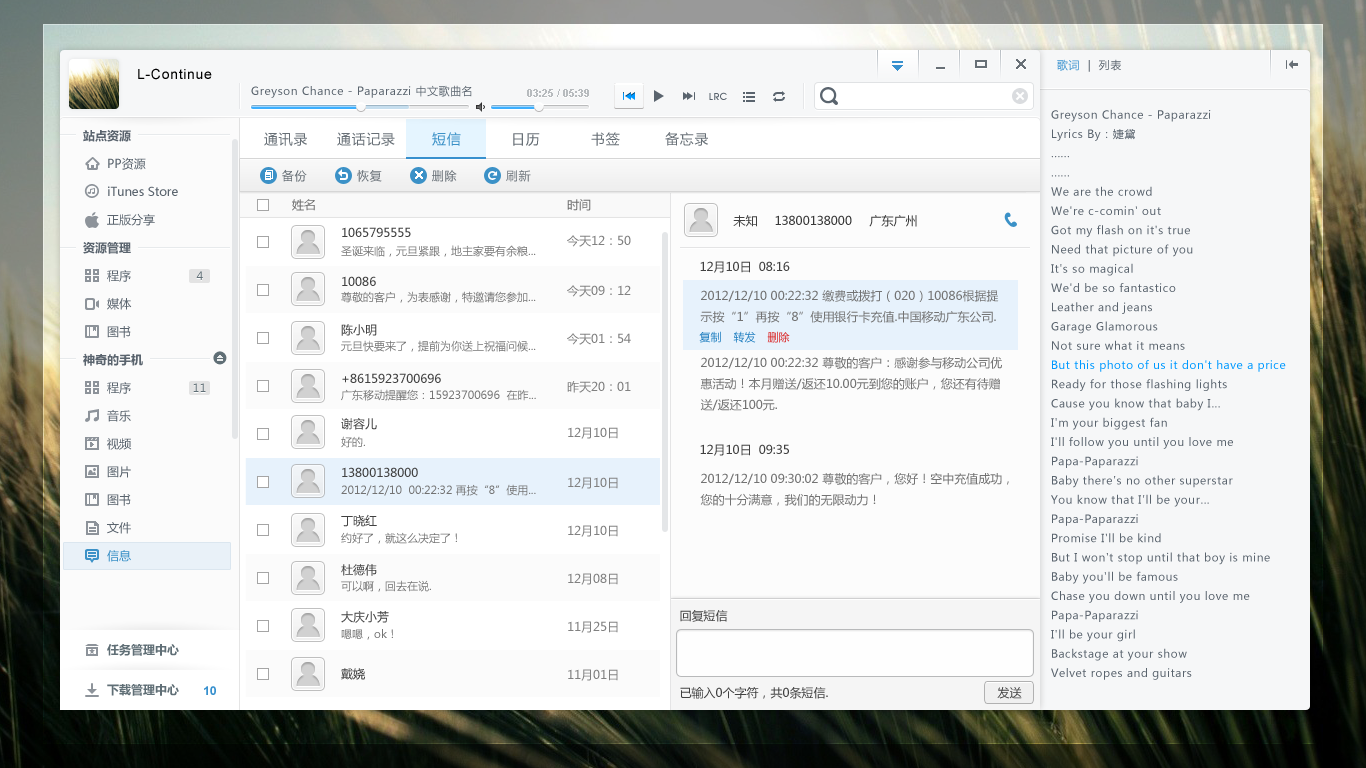Screen dimensions: 1366x768
Task: Skip to the next track
Action: [688, 96]
